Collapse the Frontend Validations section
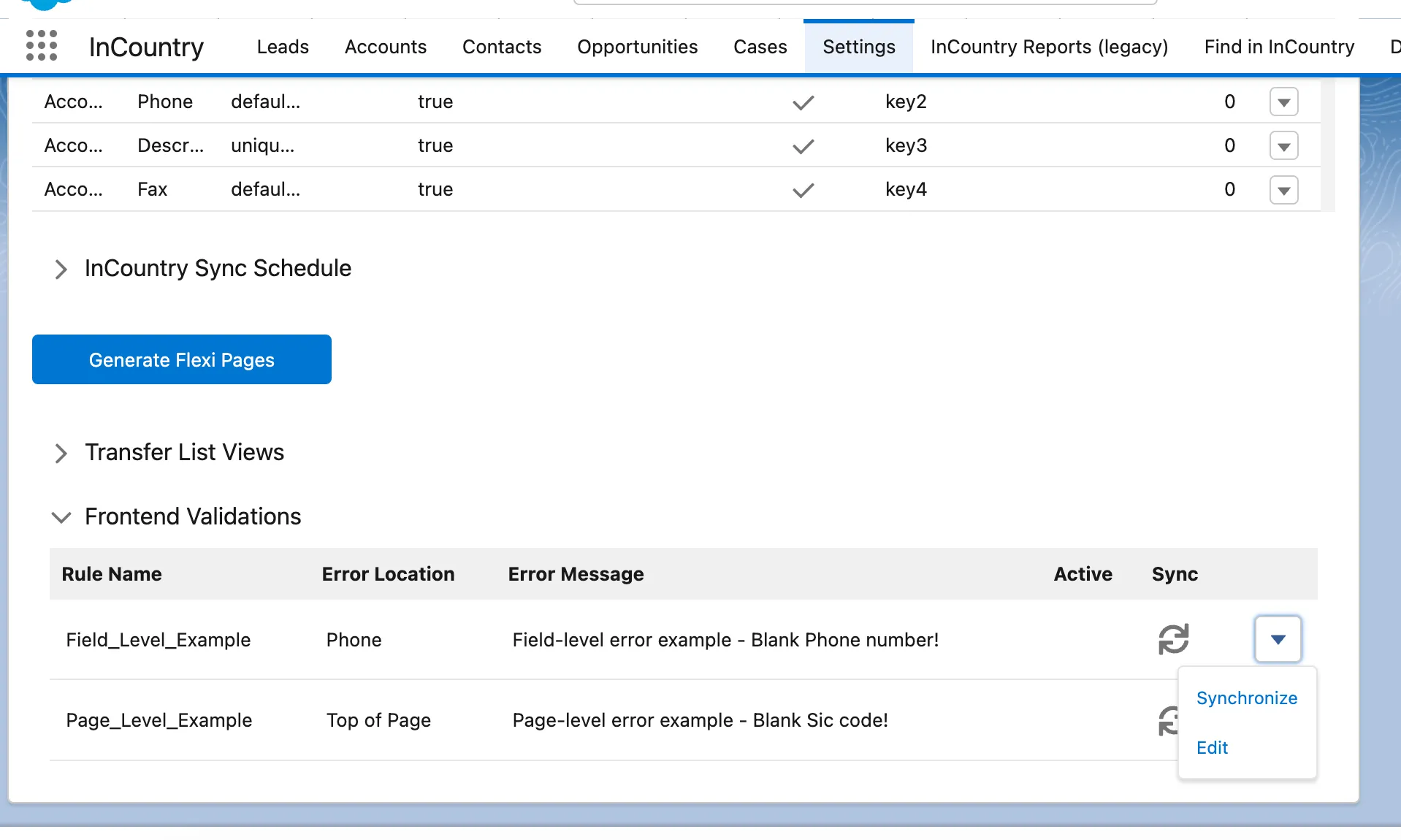The width and height of the screenshot is (1401, 840). point(61,517)
